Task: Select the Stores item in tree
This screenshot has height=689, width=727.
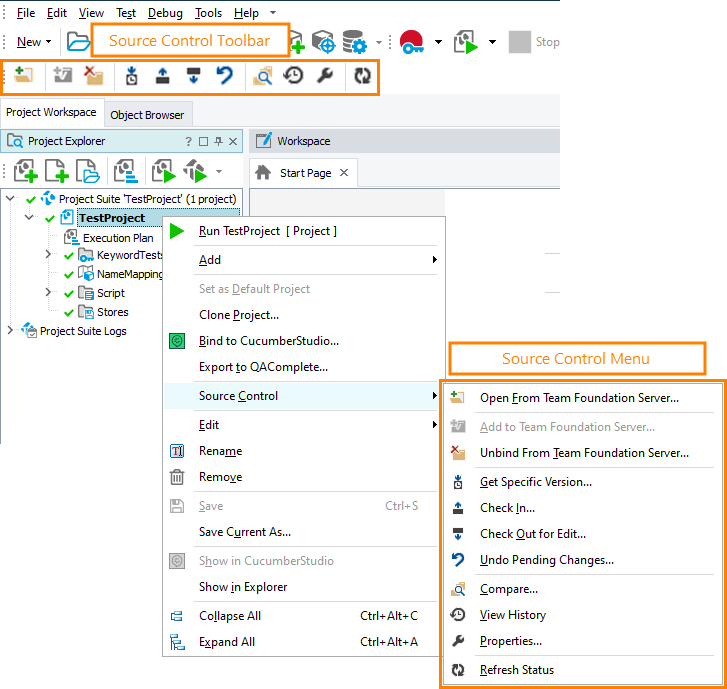Action: pyautogui.click(x=112, y=312)
